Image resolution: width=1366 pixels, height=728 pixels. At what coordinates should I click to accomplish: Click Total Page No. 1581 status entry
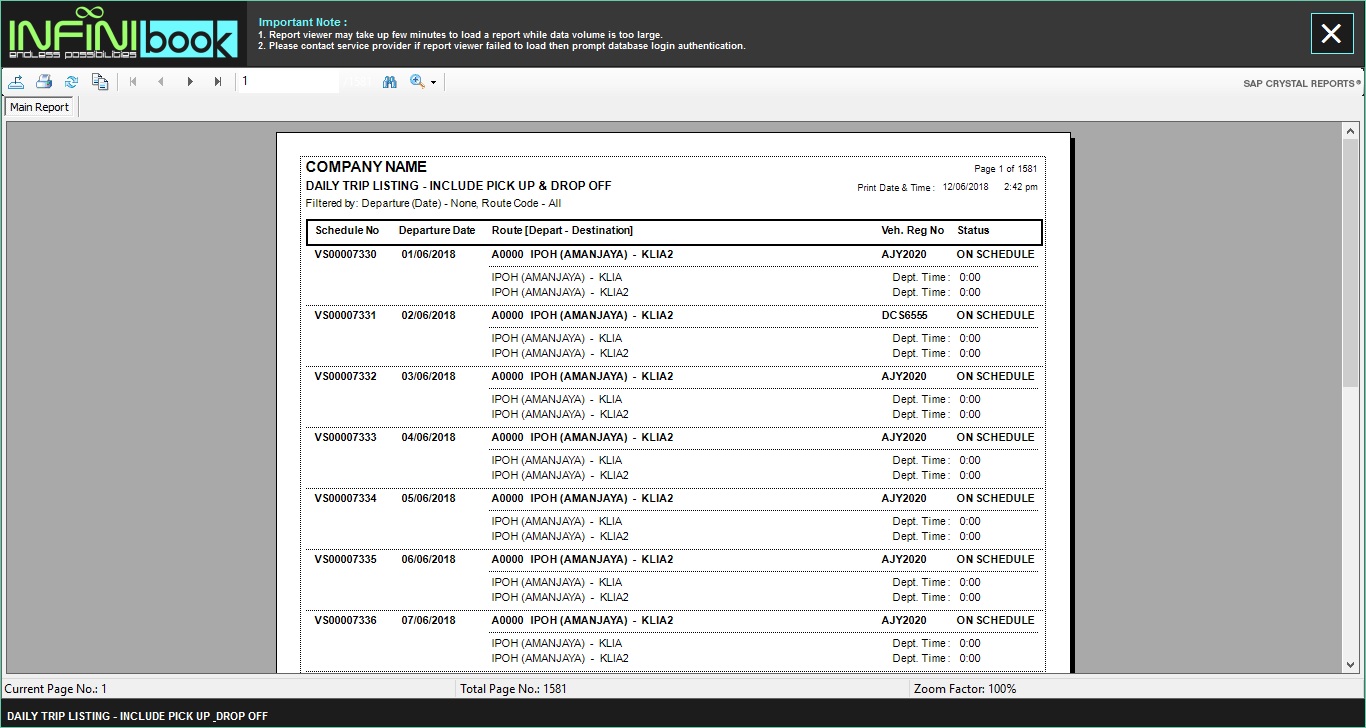pyautogui.click(x=513, y=689)
